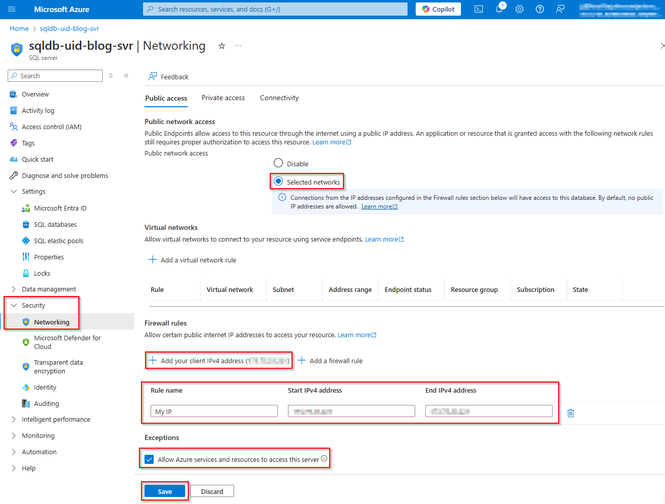Click the Identity icon in the sidebar
This screenshot has width=665, height=504.
click(26, 387)
